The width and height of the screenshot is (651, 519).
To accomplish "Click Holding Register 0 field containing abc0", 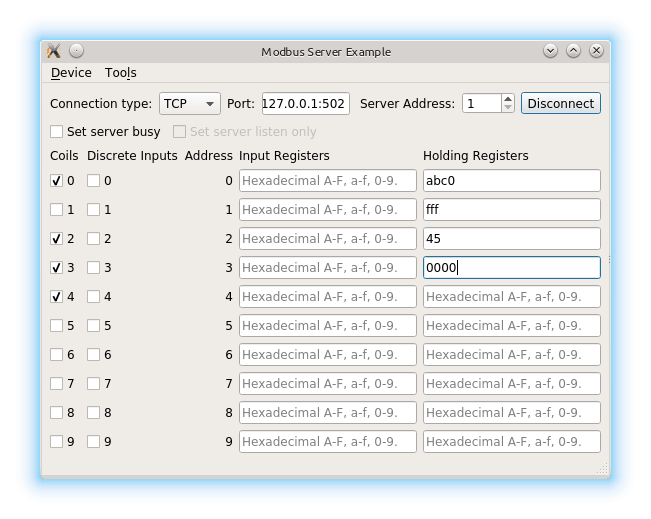I will click(511, 181).
